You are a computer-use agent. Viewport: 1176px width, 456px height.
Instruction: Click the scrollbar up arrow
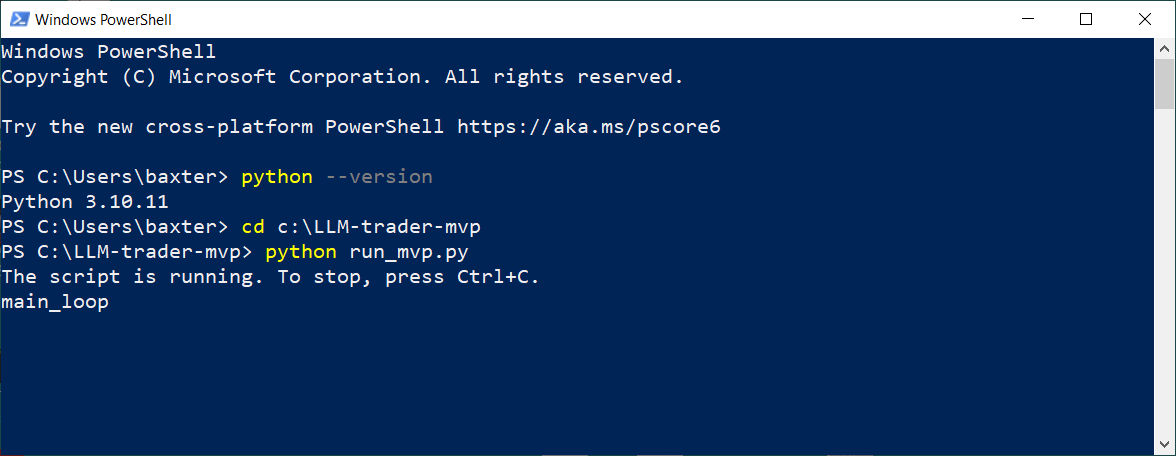1165,47
